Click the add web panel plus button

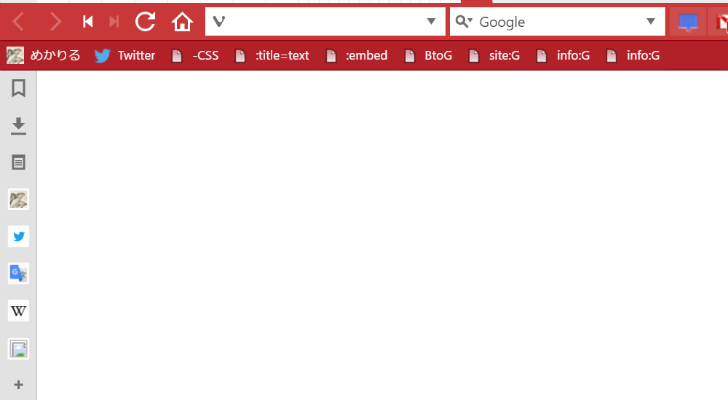point(19,385)
